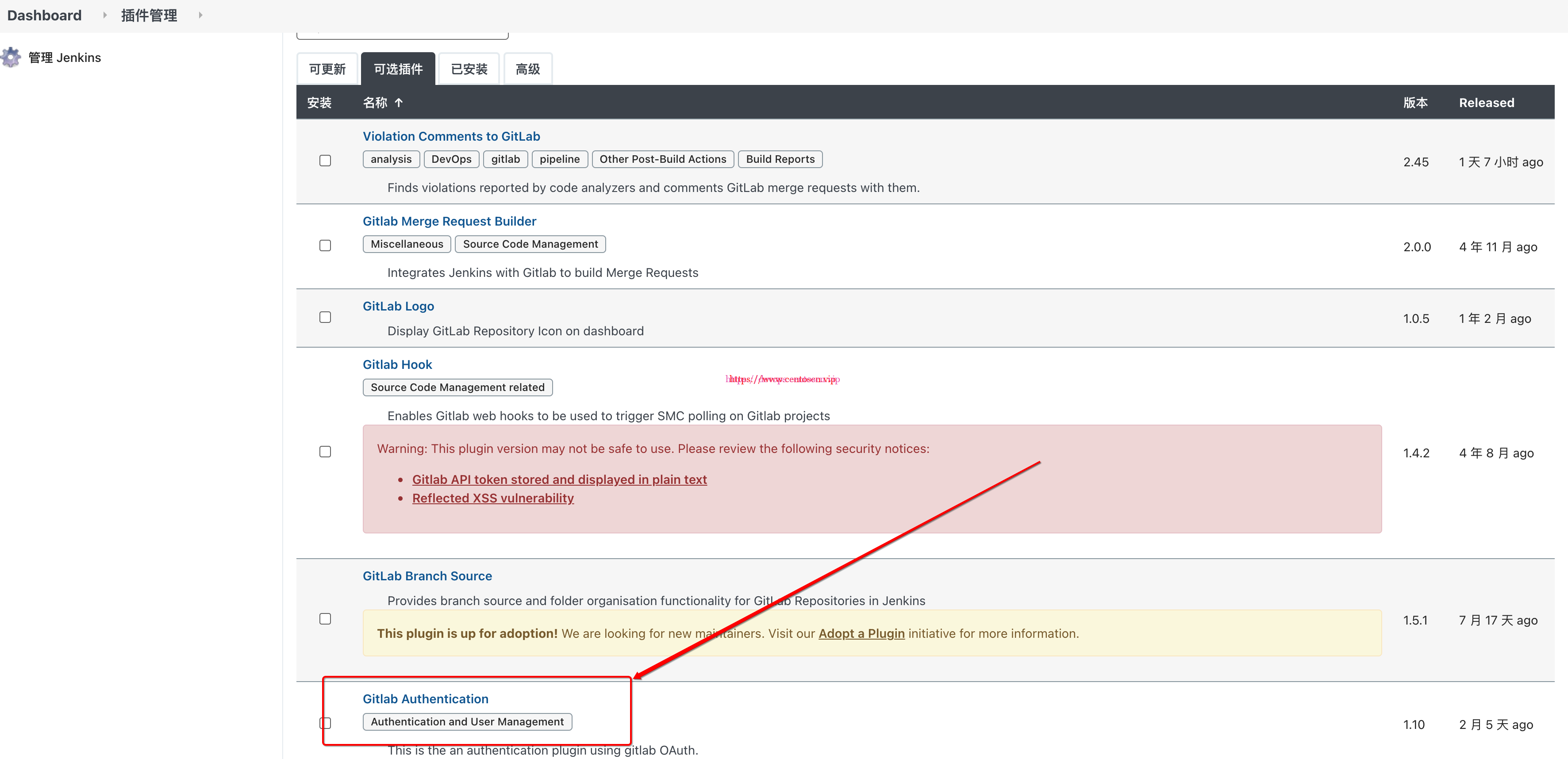Enable the GitLab Logo plugin checkbox
Image resolution: width=1568 pixels, height=759 pixels.
click(325, 317)
